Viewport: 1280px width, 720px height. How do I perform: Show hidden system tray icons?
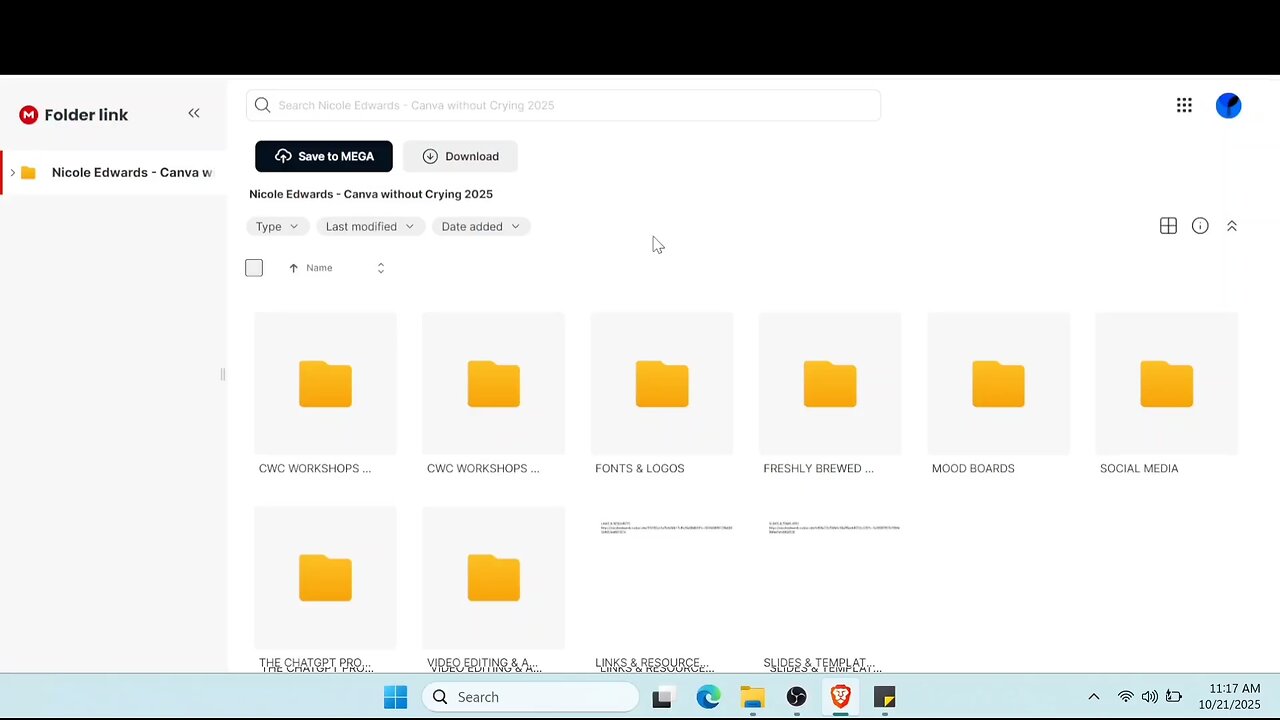[x=1094, y=697]
